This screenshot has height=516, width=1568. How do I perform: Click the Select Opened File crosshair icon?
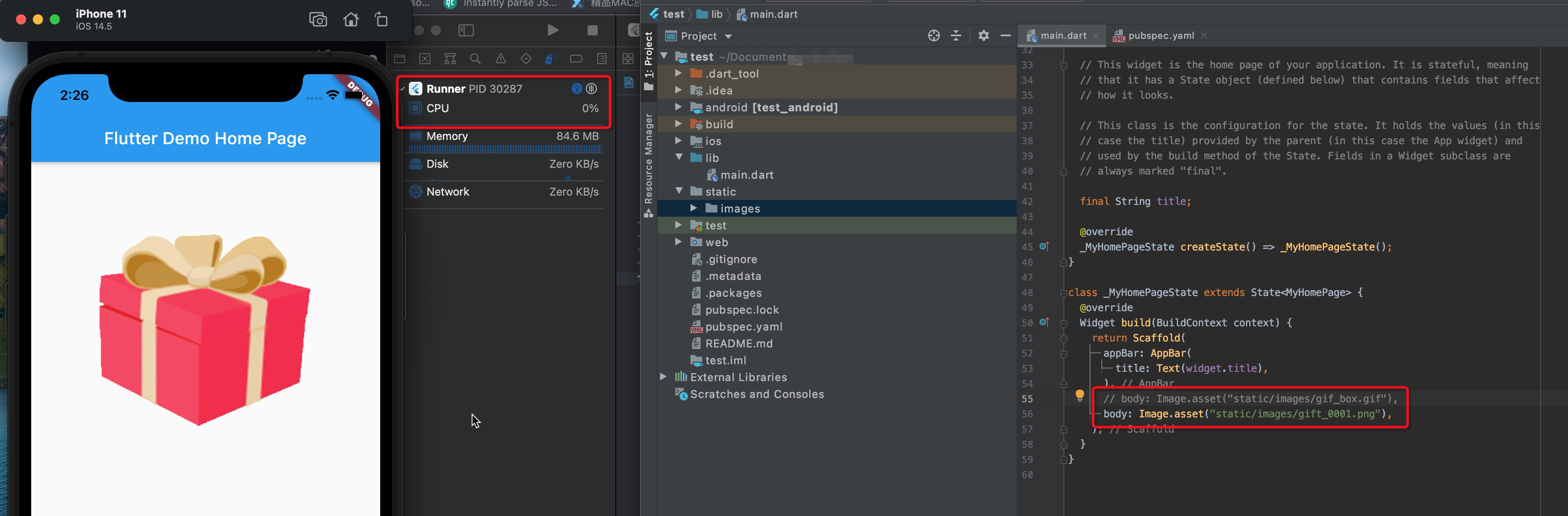click(x=934, y=35)
